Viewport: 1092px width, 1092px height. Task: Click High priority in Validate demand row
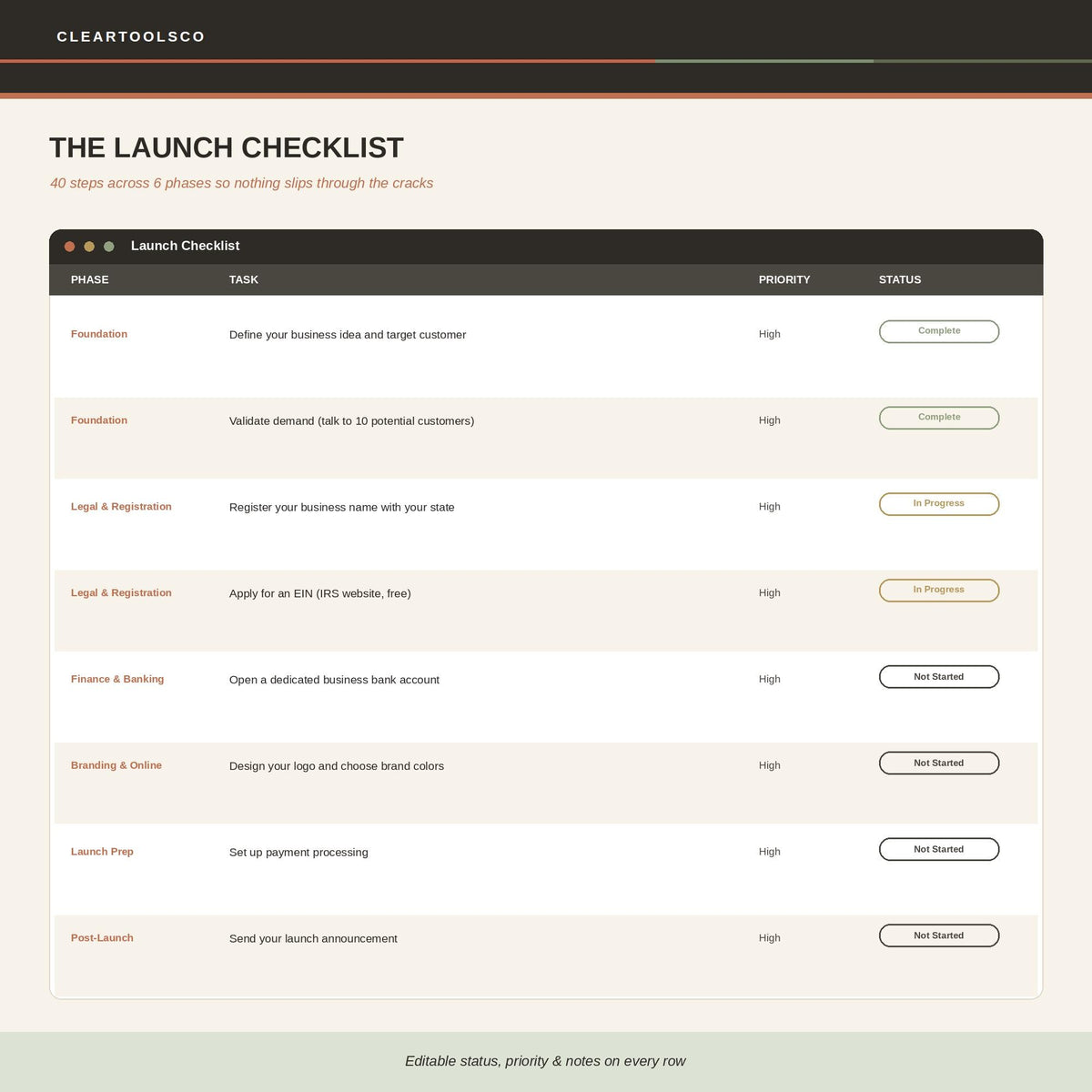(770, 420)
